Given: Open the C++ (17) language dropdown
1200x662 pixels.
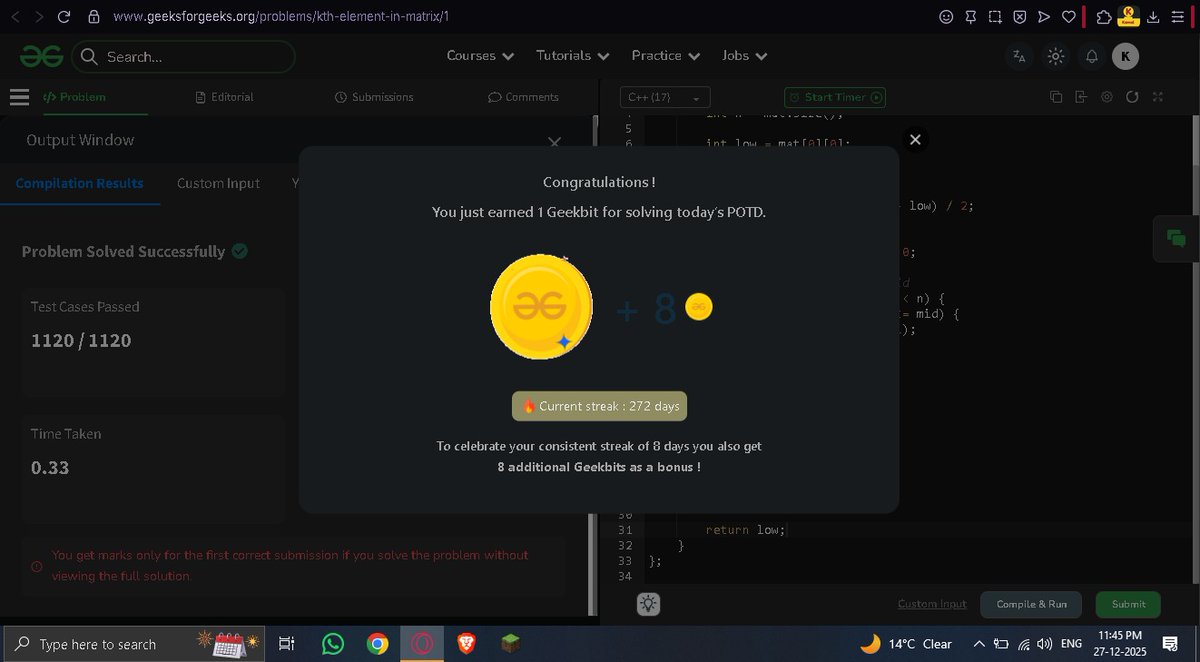Looking at the screenshot, I should click(664, 97).
